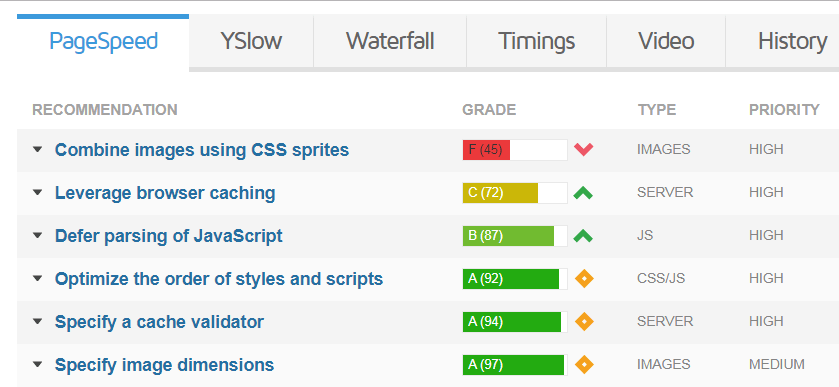Click the green up arrow beside B (87)
839x387 pixels.
click(583, 236)
